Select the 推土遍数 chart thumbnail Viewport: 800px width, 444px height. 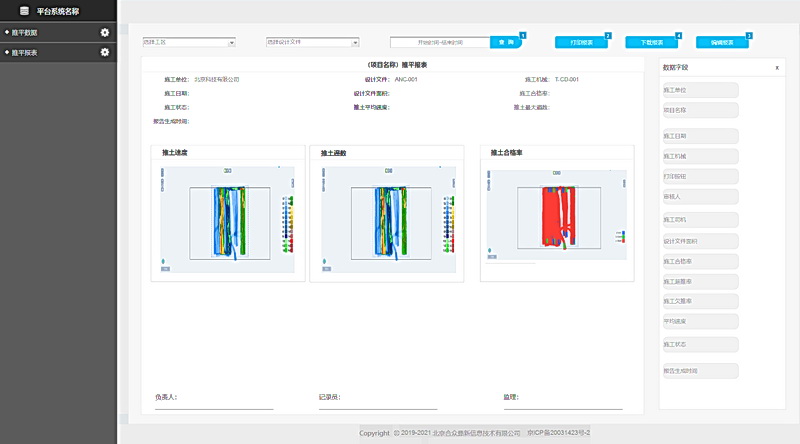387,219
